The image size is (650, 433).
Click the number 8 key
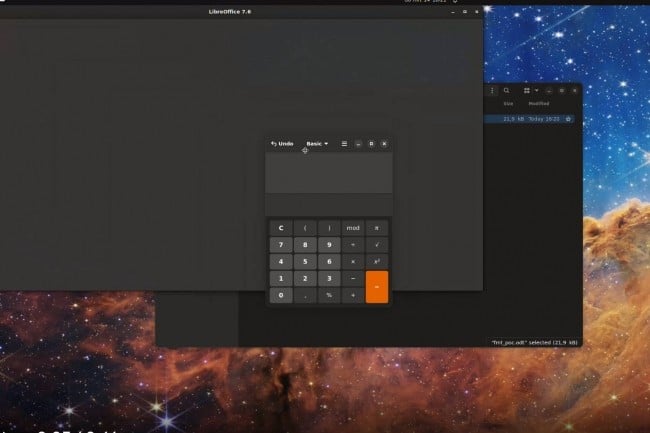click(305, 245)
